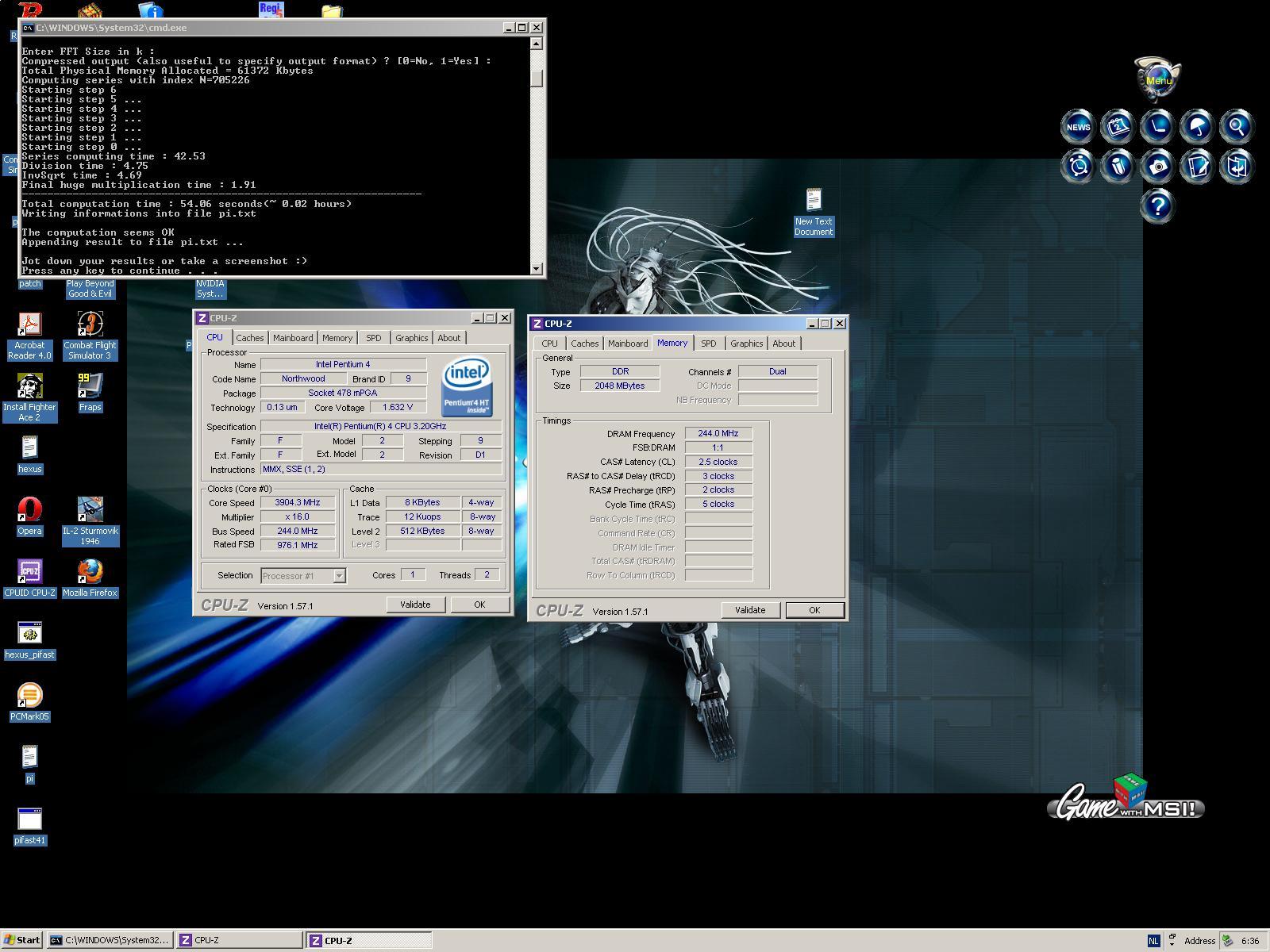Screen dimensions: 1270x952
Task: Open the widget Menu orb
Action: coord(1158,79)
